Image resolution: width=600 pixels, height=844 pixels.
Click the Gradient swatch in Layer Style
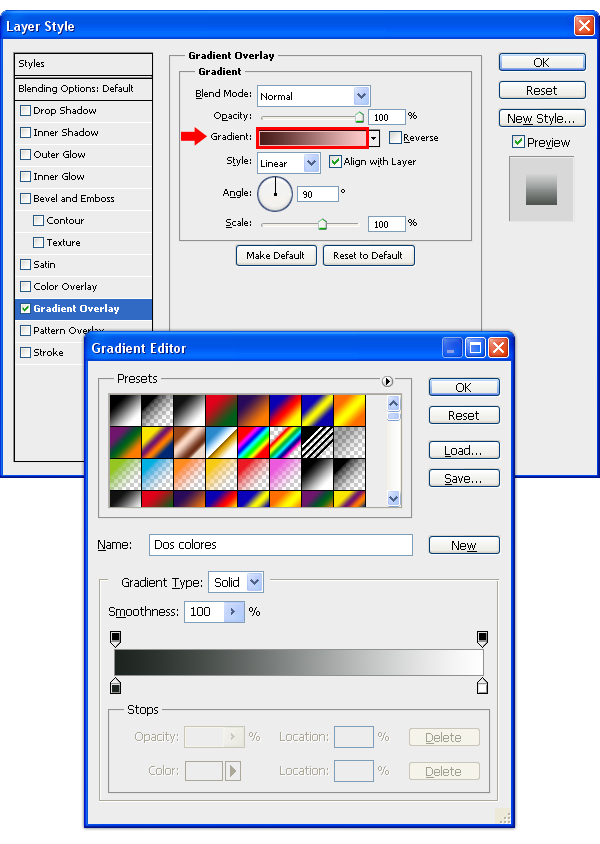[x=312, y=138]
